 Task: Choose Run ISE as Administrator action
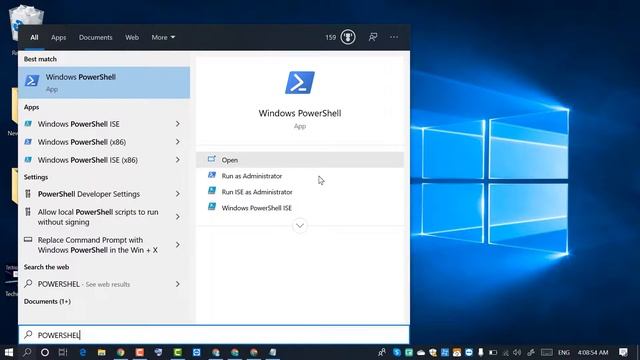[x=300, y=192]
